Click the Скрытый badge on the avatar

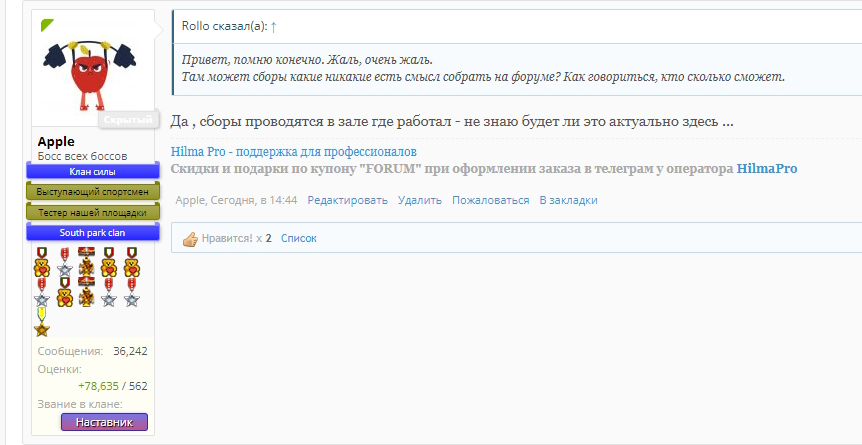coord(129,119)
